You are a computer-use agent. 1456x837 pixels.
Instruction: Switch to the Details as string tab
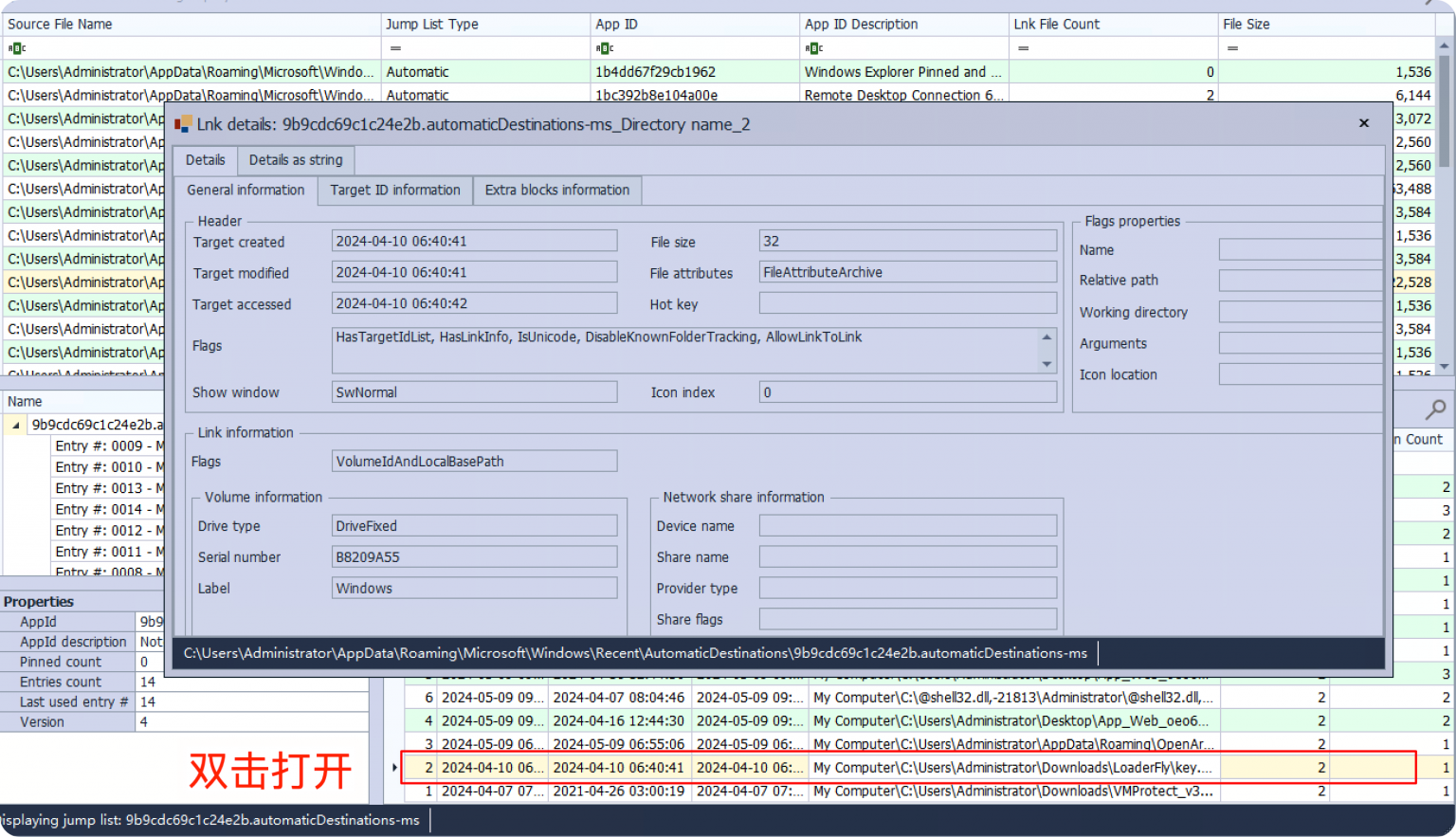(x=295, y=159)
